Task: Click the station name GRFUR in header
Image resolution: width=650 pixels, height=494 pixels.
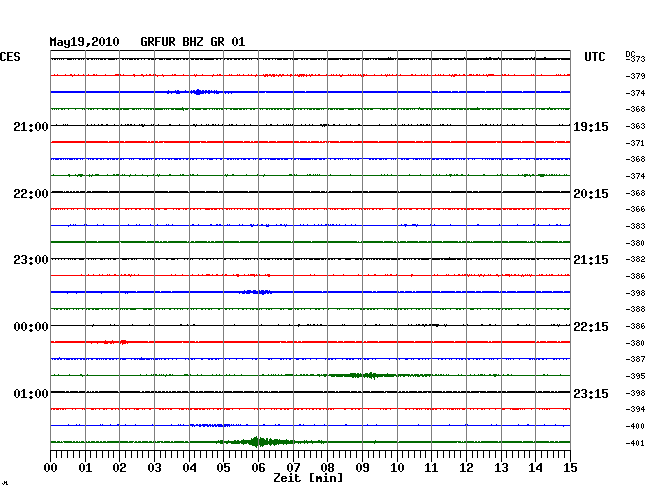Action: click(158, 42)
